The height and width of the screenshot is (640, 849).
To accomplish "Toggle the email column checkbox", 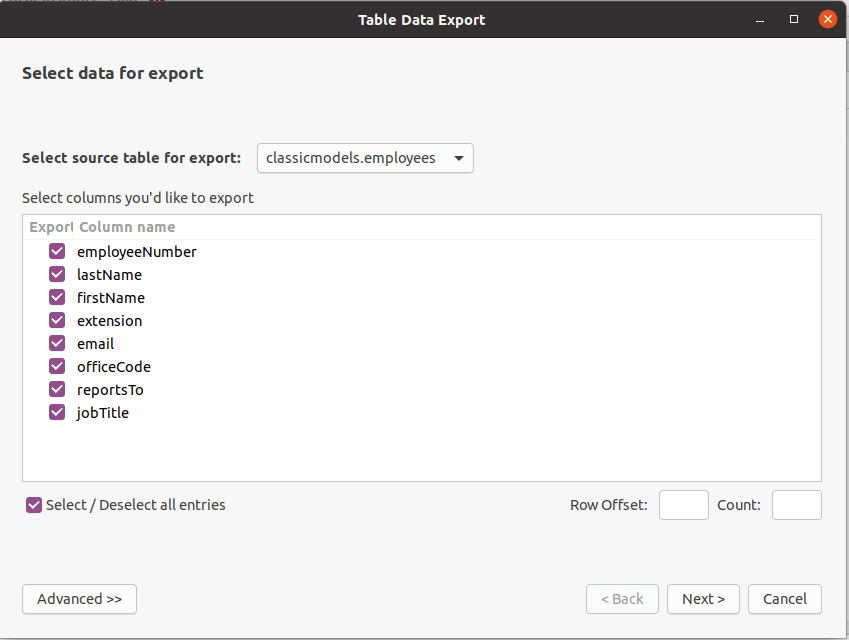I will tap(57, 344).
